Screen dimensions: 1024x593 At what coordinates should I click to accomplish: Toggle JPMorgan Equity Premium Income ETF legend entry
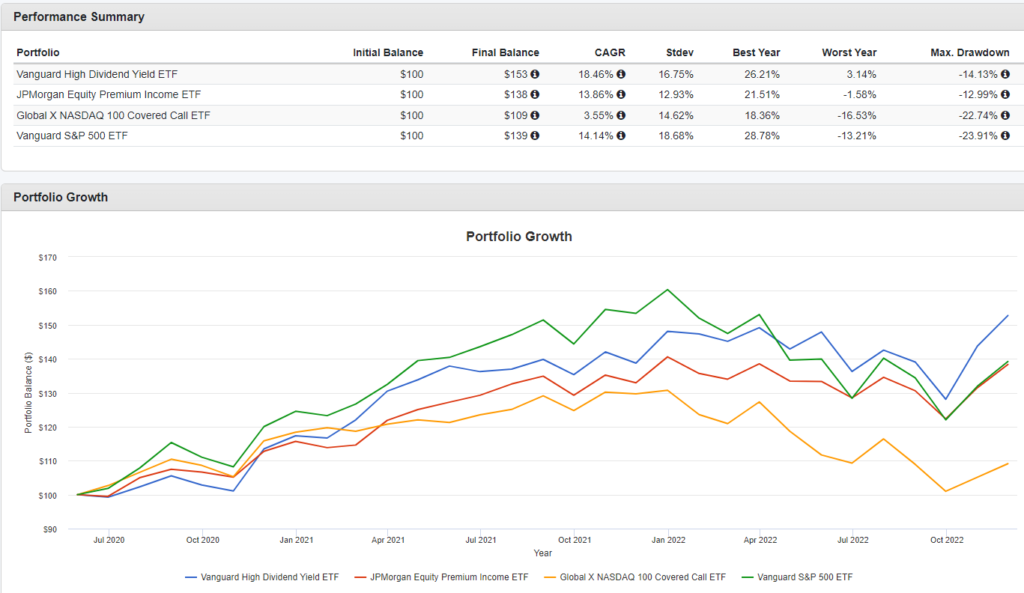(441, 577)
